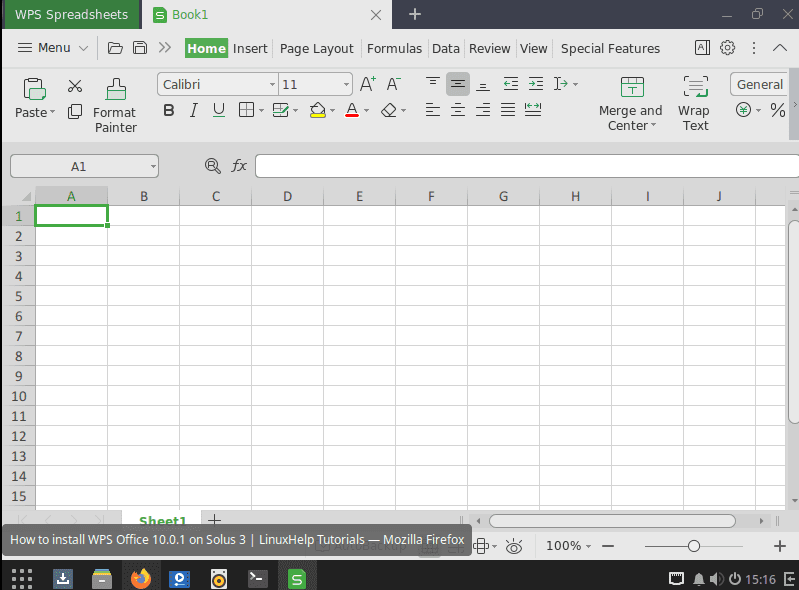Image resolution: width=799 pixels, height=590 pixels.
Task: Cut selection with the scissors icon
Action: tap(75, 86)
